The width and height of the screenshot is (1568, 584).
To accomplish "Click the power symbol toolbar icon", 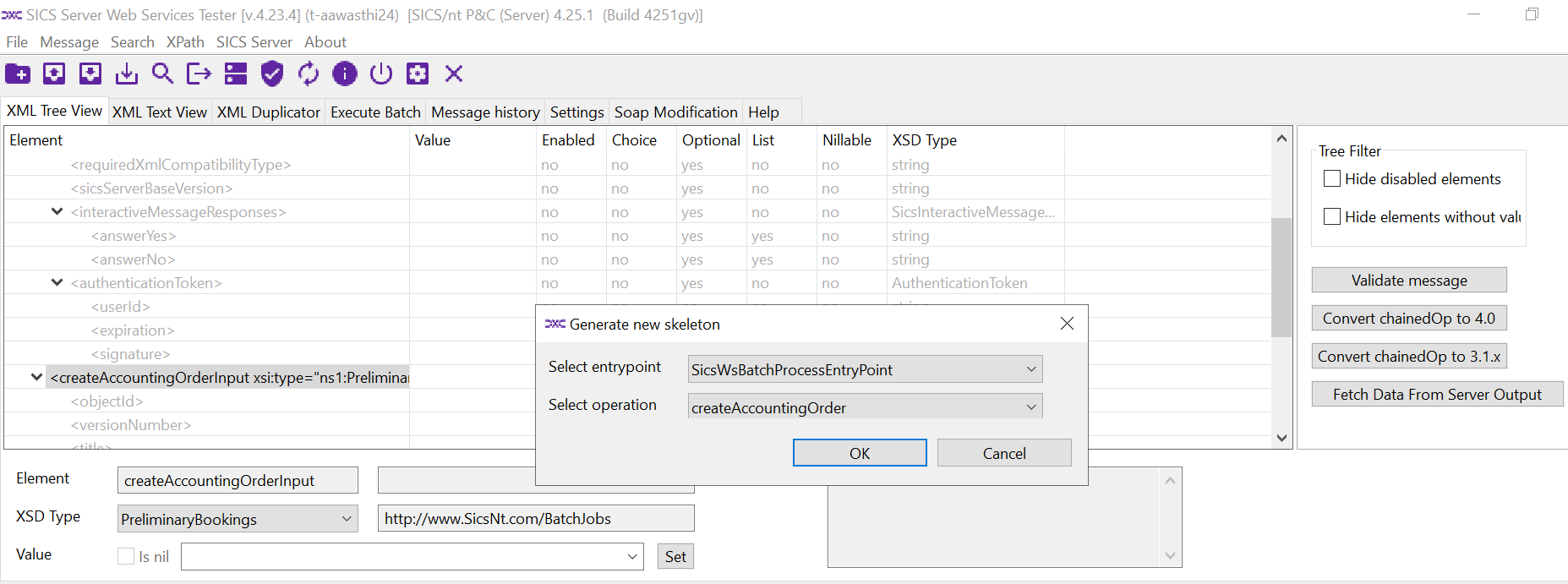I will tap(381, 74).
